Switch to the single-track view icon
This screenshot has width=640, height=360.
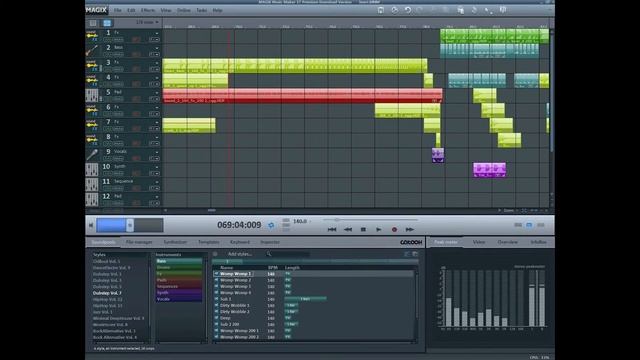coord(93,23)
